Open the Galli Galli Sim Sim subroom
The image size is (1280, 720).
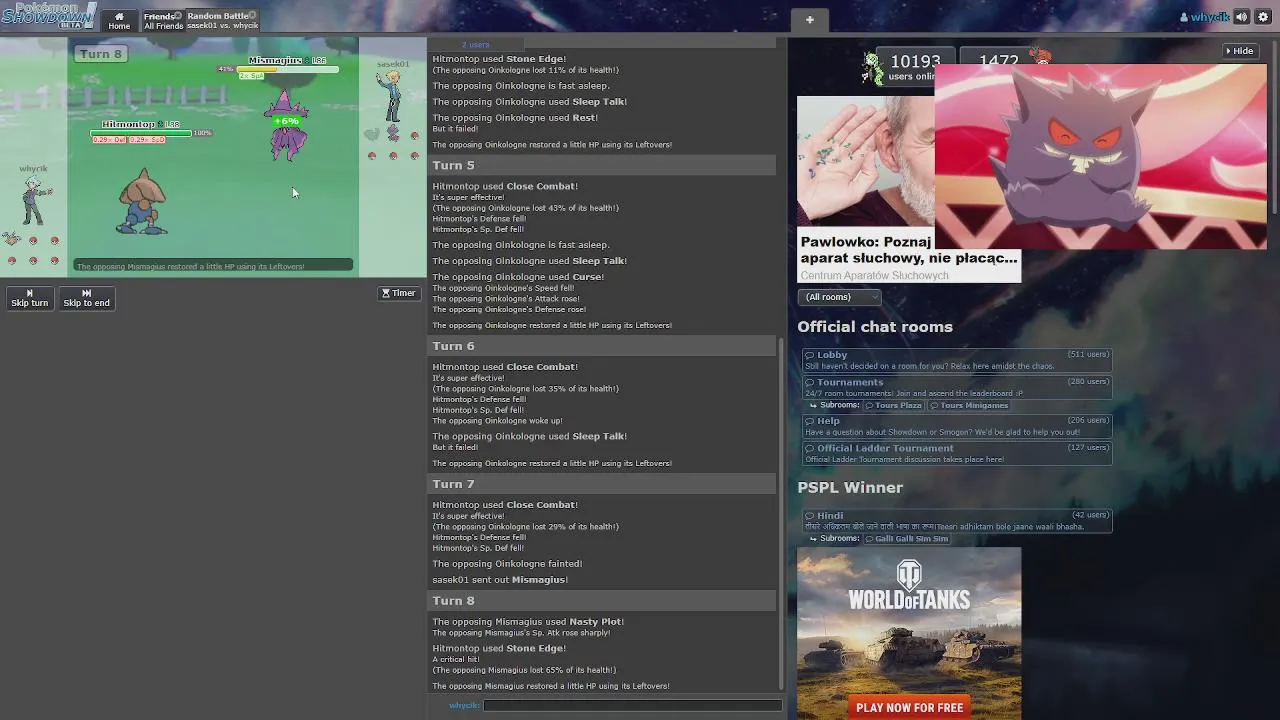pos(906,538)
